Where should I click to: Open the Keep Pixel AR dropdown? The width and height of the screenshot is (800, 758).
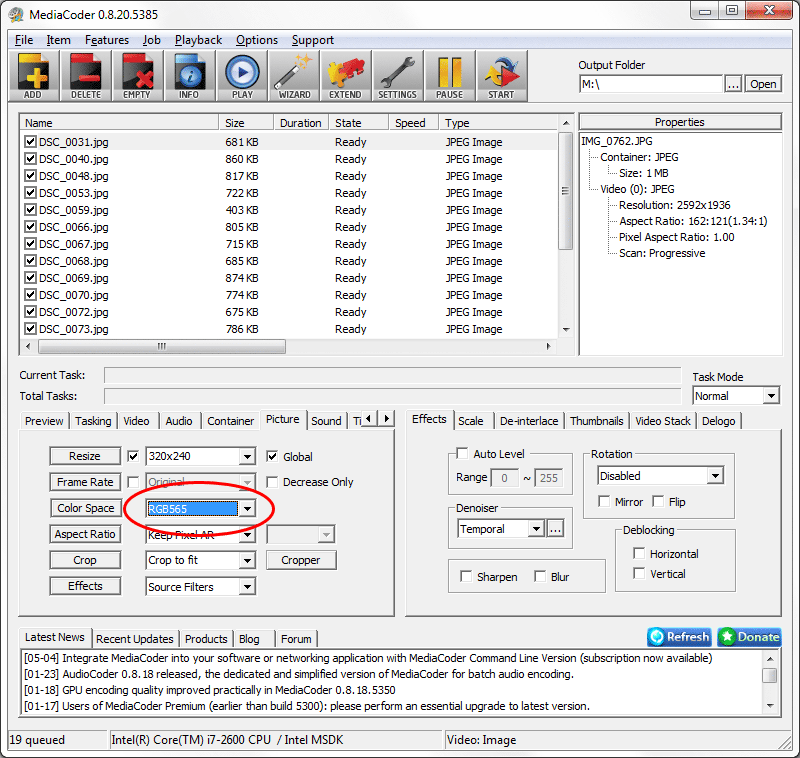tap(247, 535)
